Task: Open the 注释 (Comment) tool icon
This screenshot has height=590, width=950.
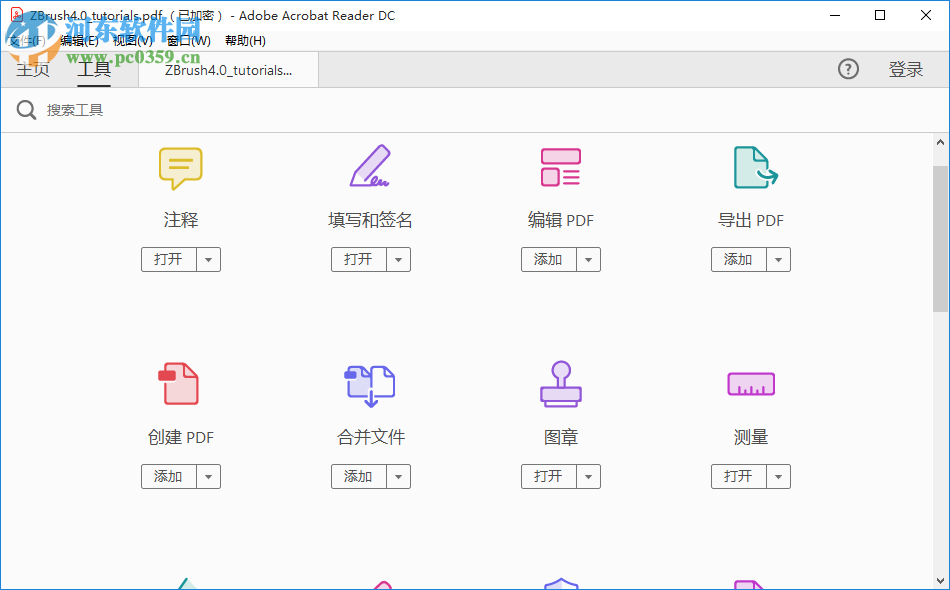Action: coord(180,167)
